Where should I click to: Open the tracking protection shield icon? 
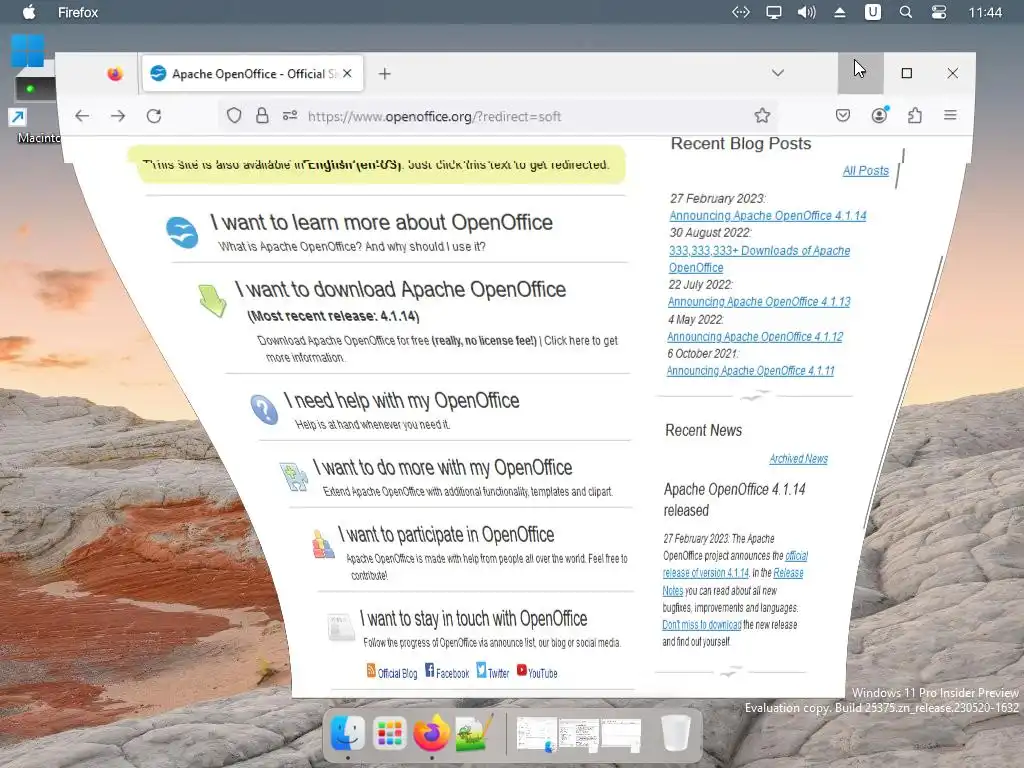234,116
